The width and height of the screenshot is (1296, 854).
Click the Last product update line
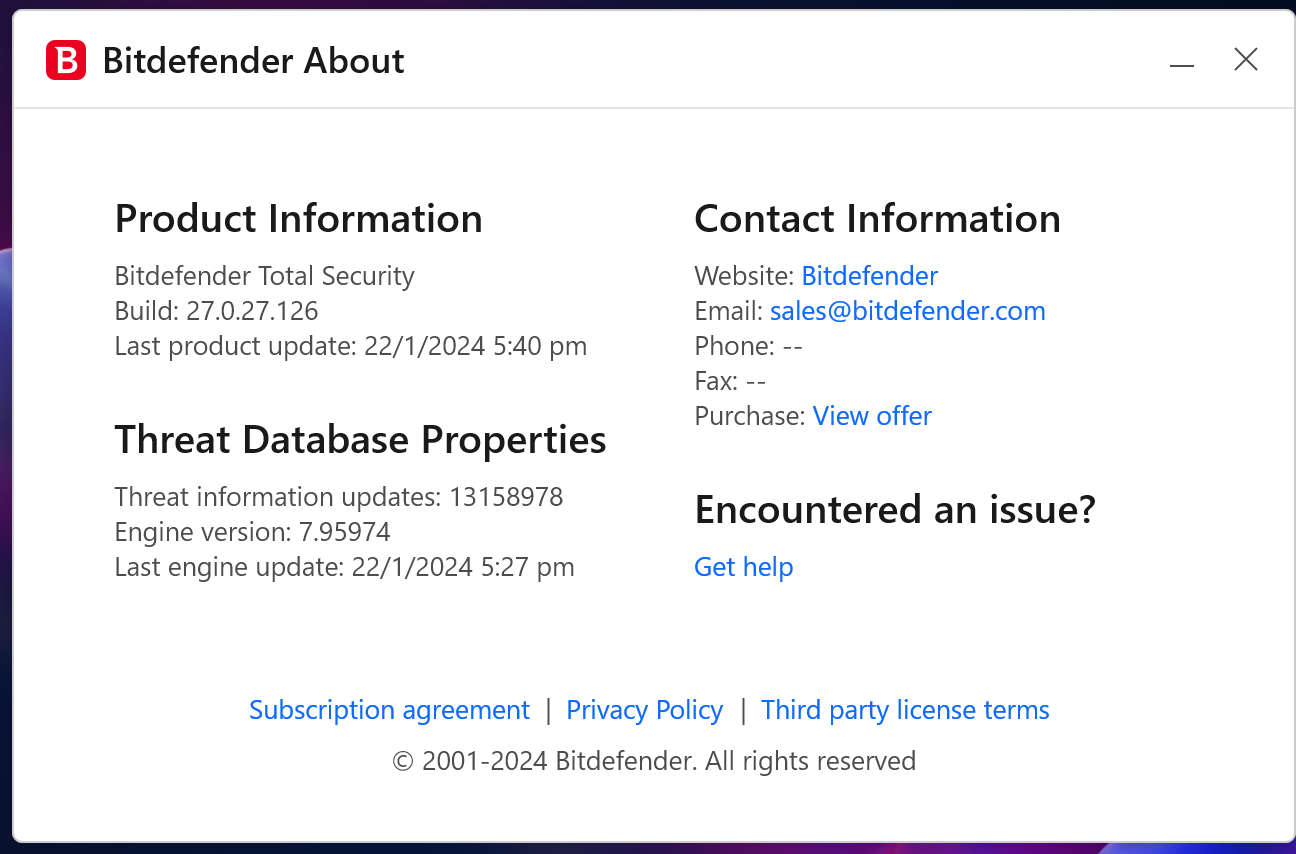coord(350,346)
